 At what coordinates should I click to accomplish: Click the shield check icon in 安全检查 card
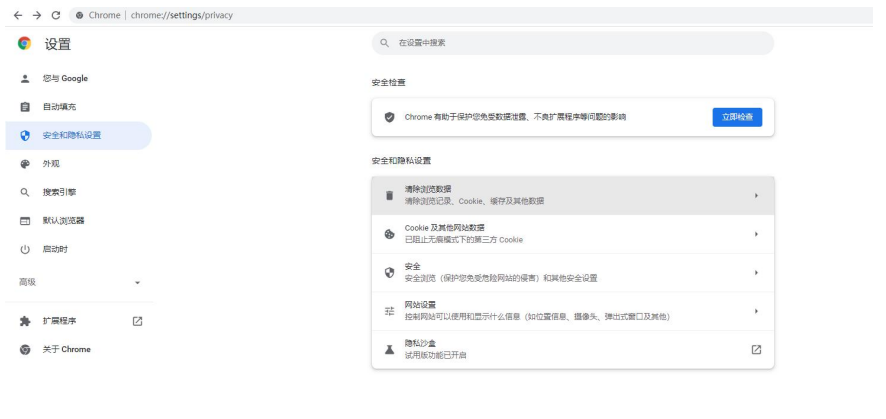389,117
